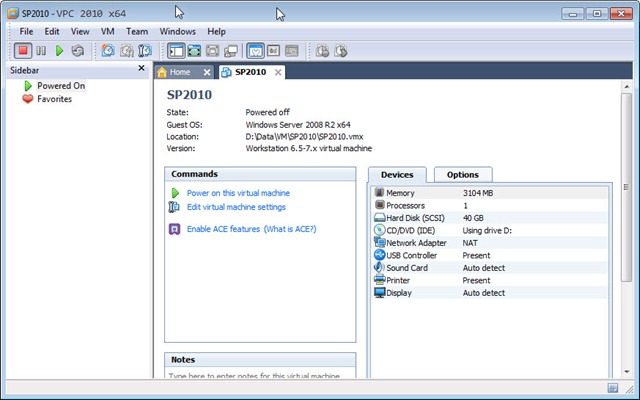
Task: Close the Sidebar panel with its X
Action: tap(141, 71)
